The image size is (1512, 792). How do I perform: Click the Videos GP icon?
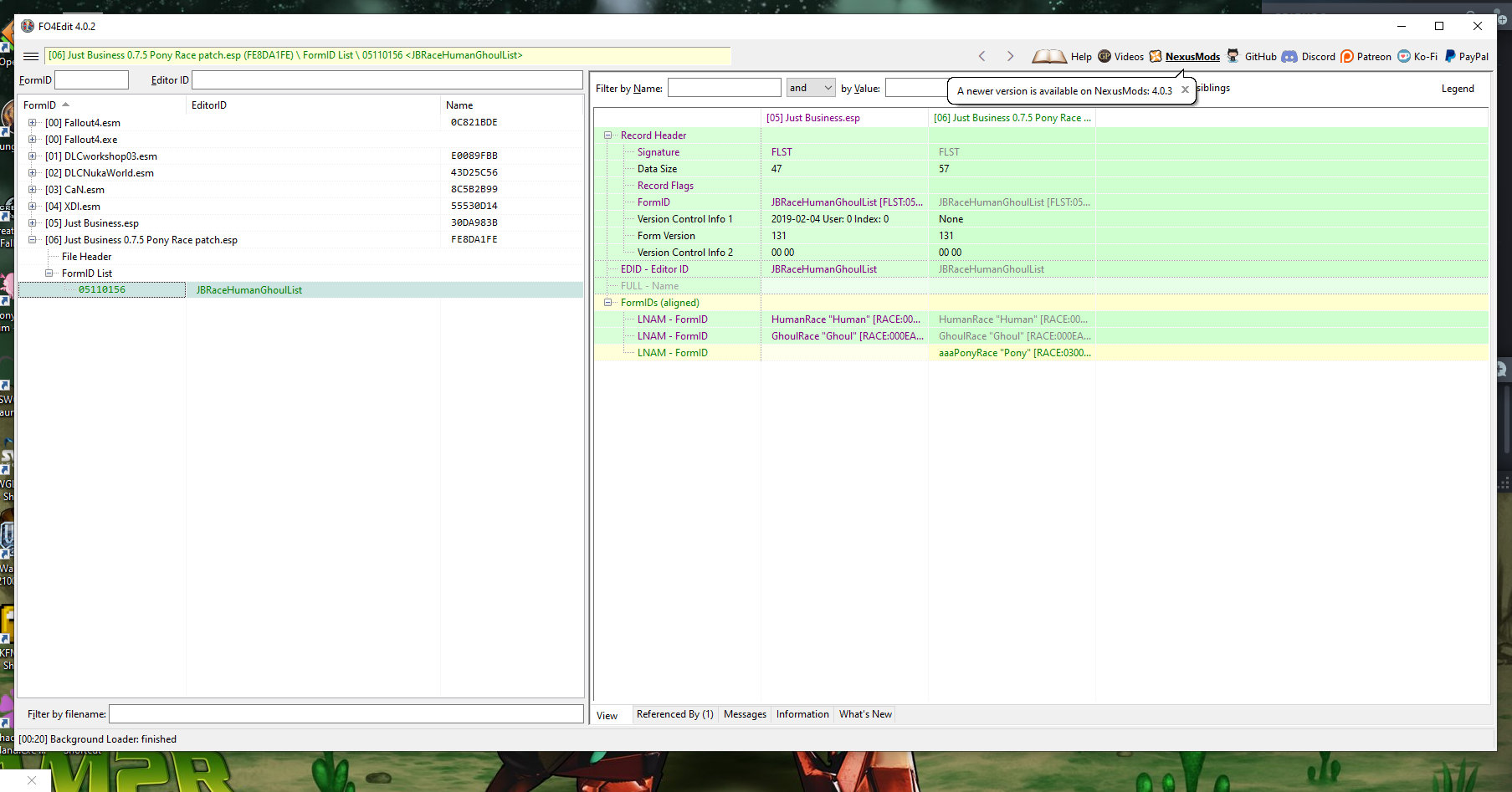pyautogui.click(x=1105, y=56)
